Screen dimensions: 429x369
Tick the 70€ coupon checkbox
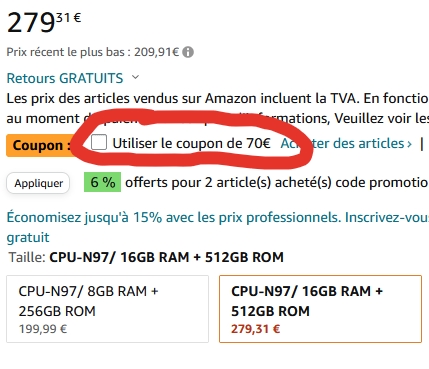(99, 142)
